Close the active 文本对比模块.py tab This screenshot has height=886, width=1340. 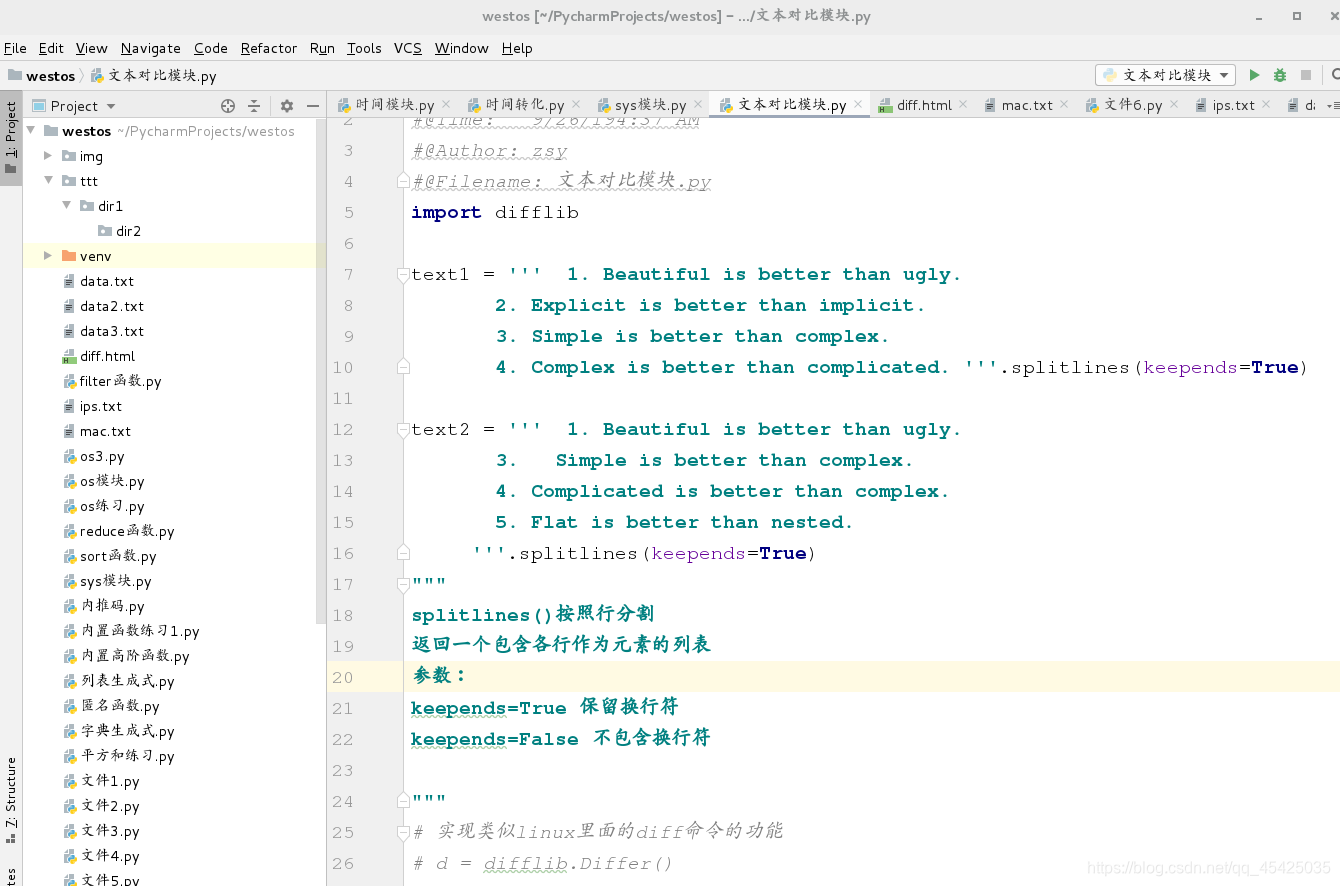[858, 104]
